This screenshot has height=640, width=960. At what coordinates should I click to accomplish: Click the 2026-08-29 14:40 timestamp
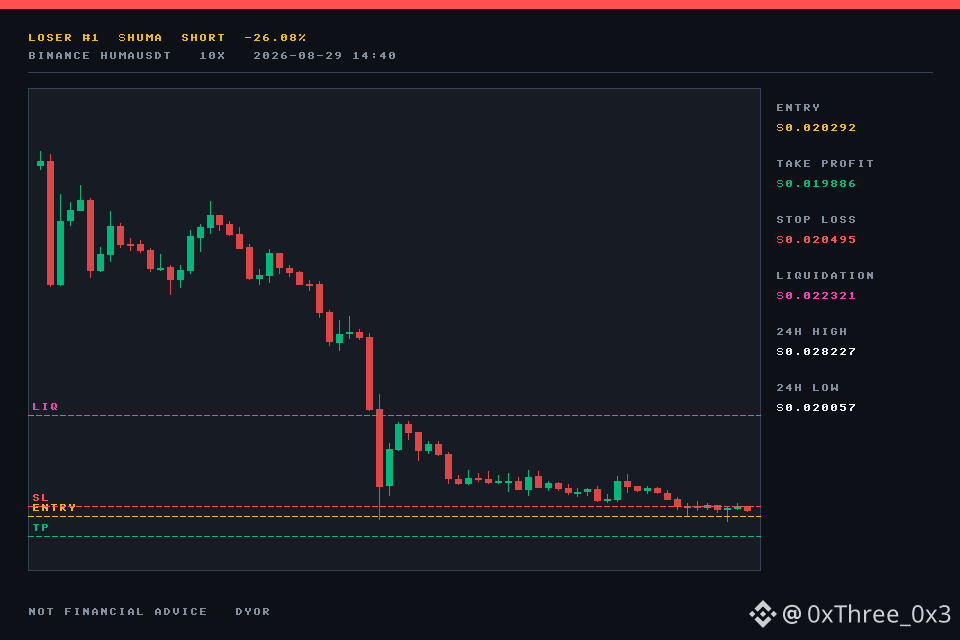[x=324, y=56]
